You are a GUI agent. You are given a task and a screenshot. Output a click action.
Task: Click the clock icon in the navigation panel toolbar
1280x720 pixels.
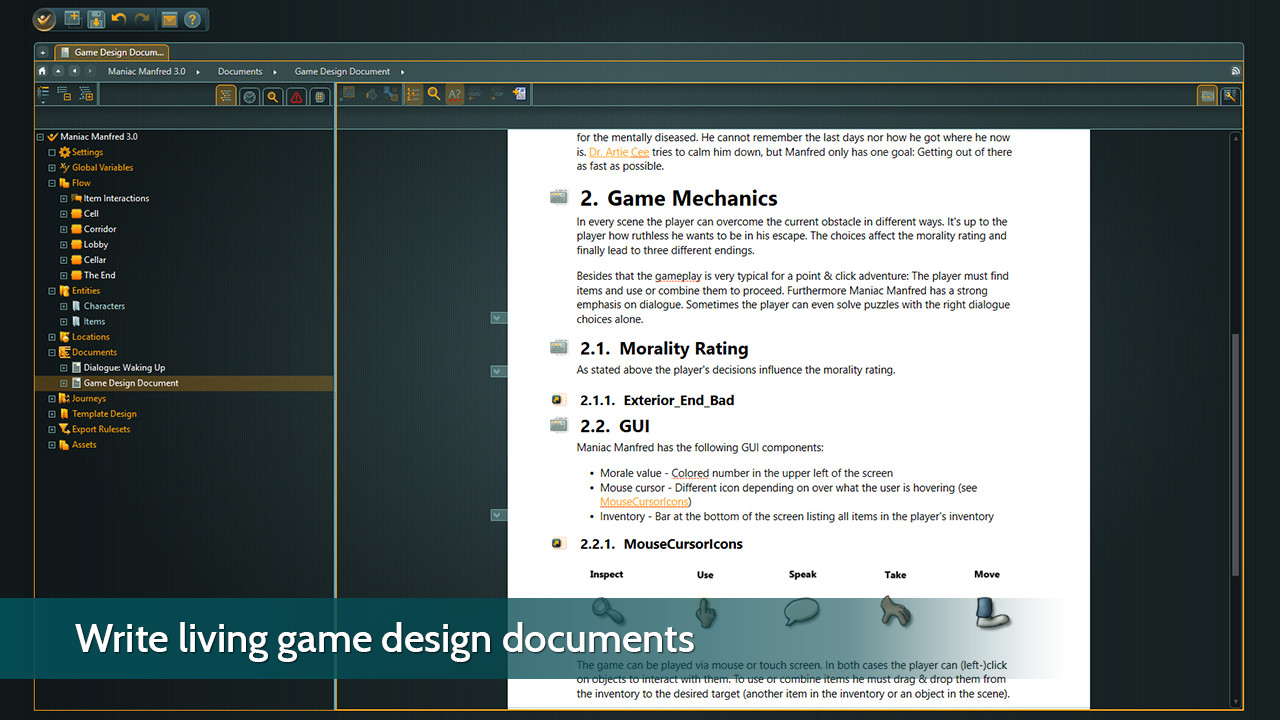pos(250,95)
